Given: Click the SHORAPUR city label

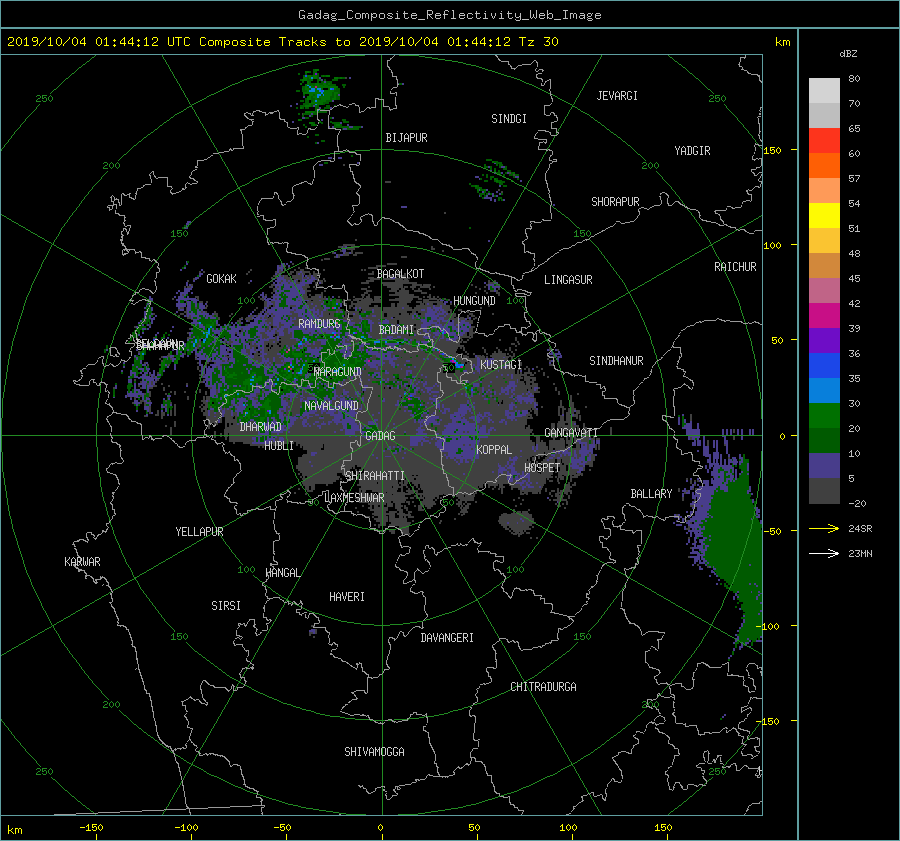Looking at the screenshot, I should [615, 202].
